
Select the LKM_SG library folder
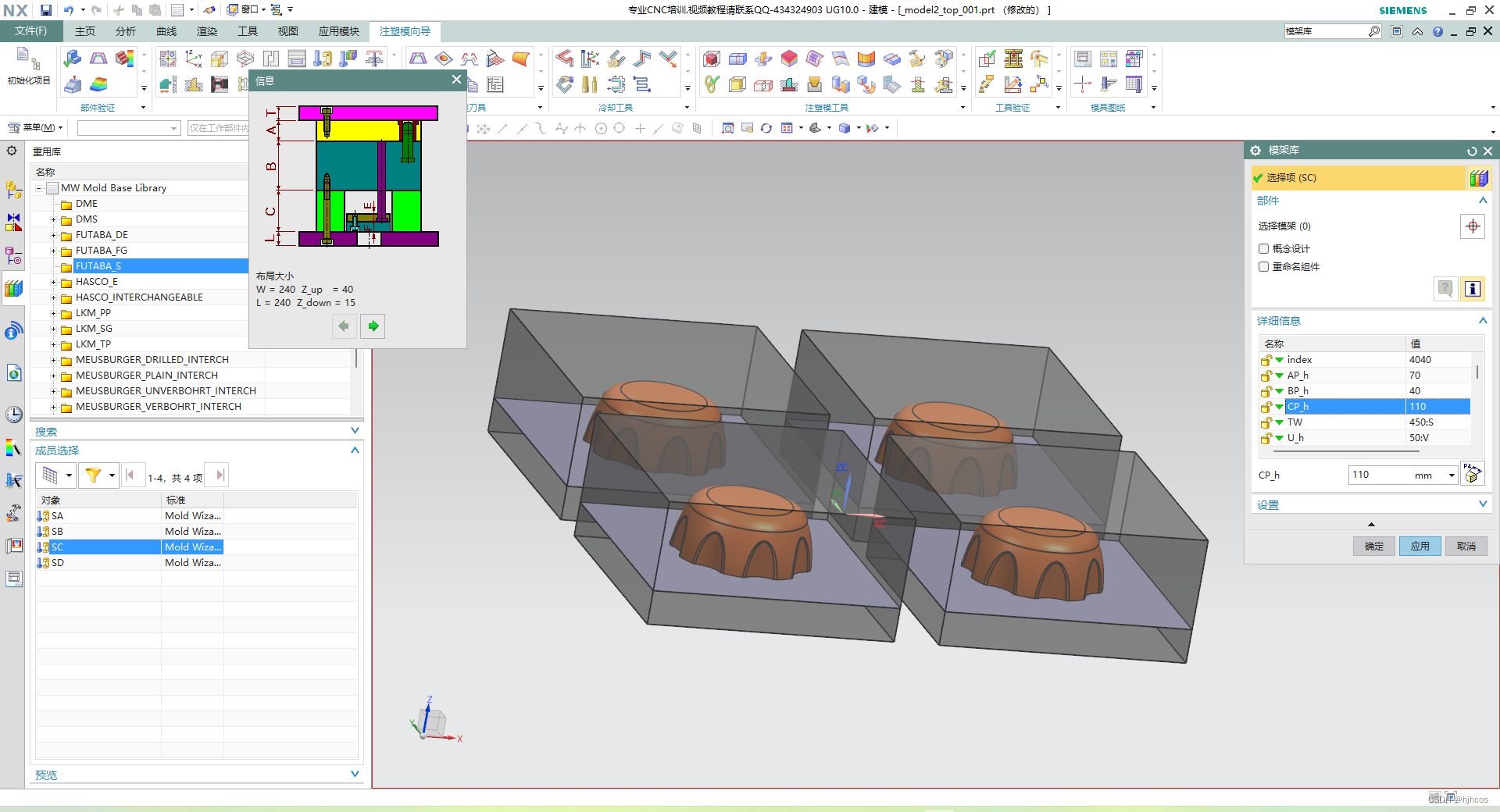pos(94,329)
